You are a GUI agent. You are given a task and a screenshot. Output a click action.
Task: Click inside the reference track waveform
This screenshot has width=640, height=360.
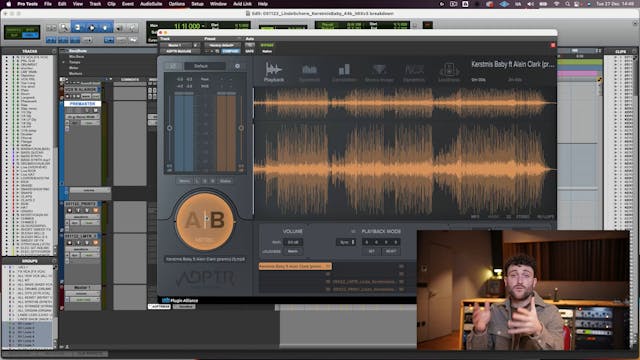coord(404,151)
